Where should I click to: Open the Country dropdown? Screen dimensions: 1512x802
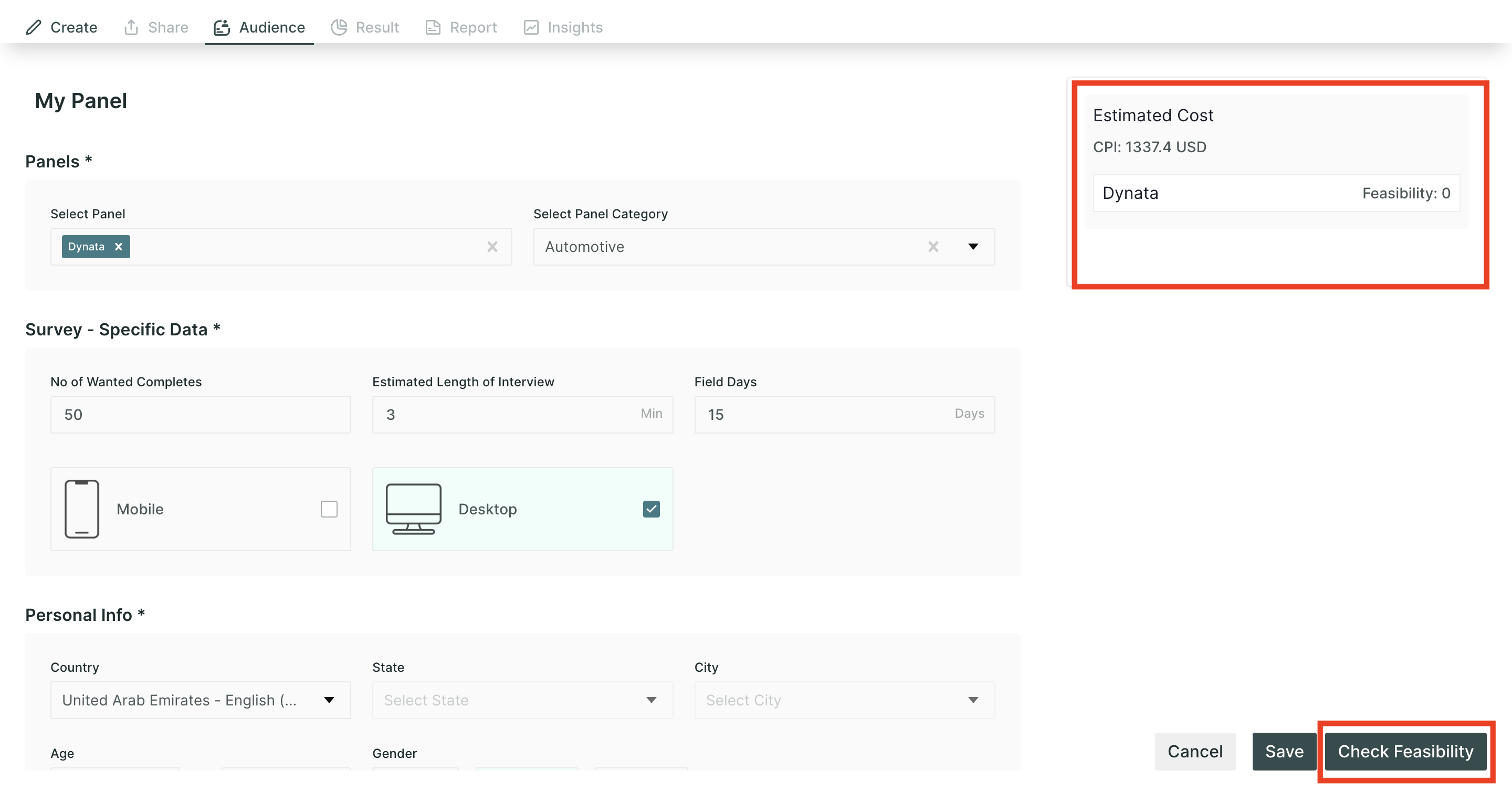tap(200, 699)
